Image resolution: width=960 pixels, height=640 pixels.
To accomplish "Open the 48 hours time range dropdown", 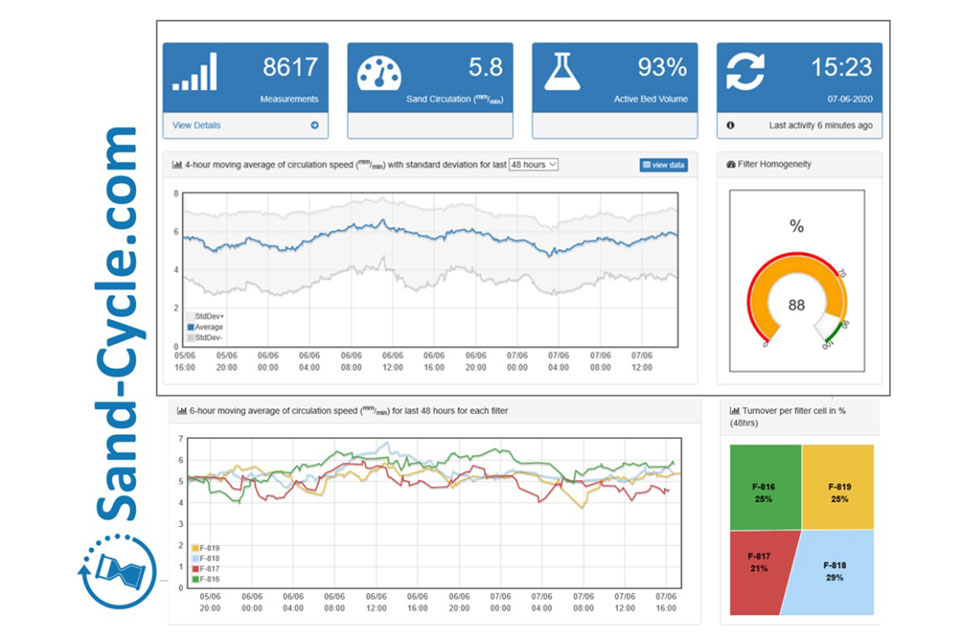I will click(533, 164).
